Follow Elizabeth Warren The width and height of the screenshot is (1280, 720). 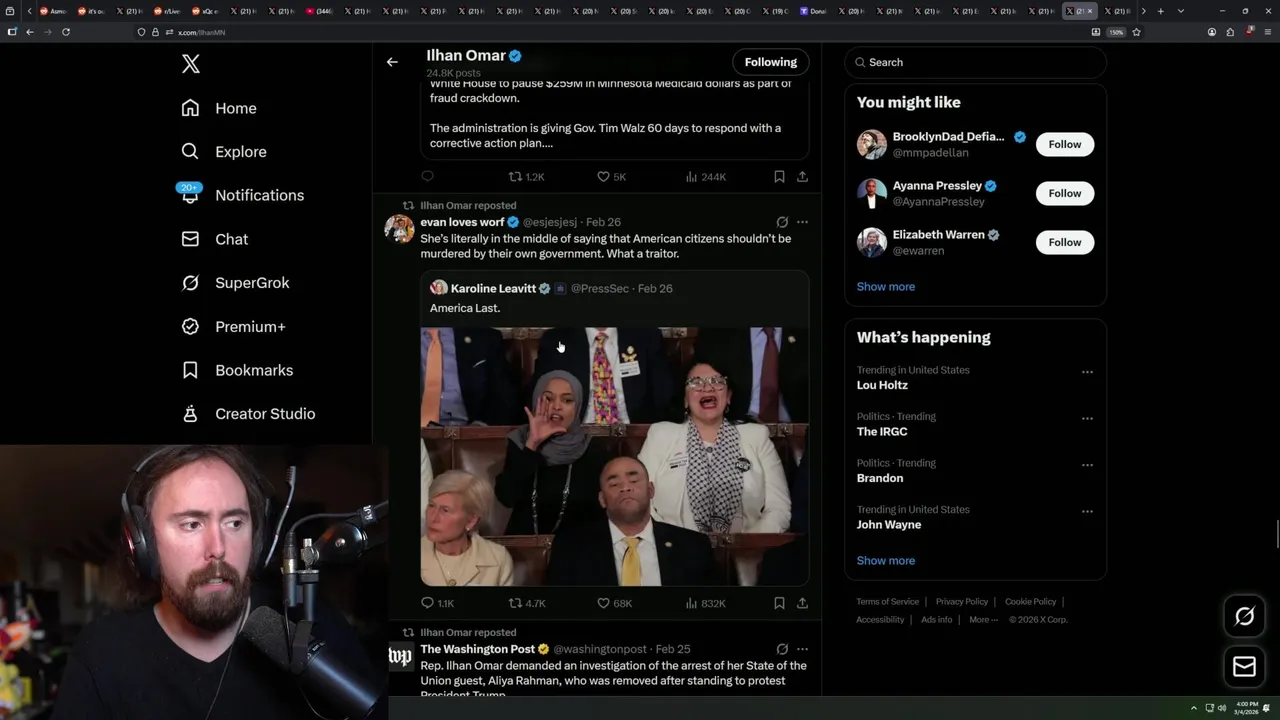1065,242
